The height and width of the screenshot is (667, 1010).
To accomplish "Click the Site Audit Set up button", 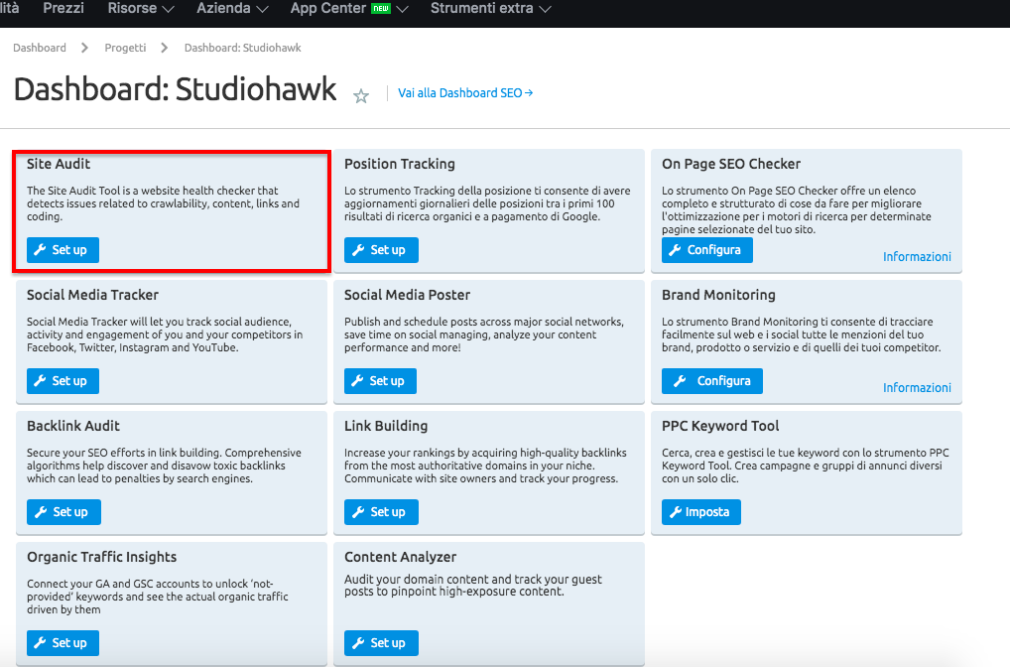I will coord(62,250).
